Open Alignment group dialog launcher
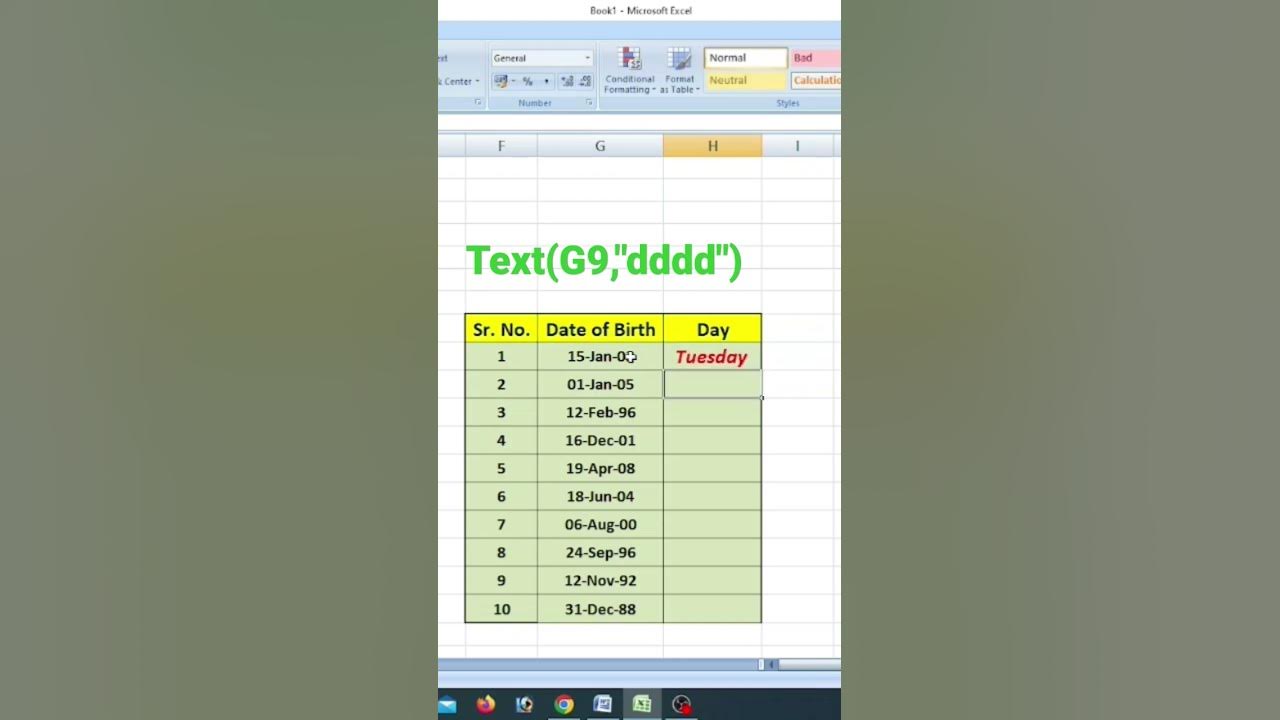The image size is (1280, 720). point(478,103)
